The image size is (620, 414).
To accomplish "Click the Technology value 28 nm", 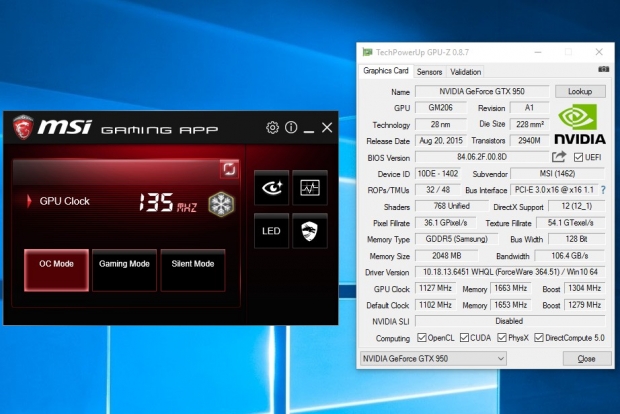I will click(x=440, y=124).
